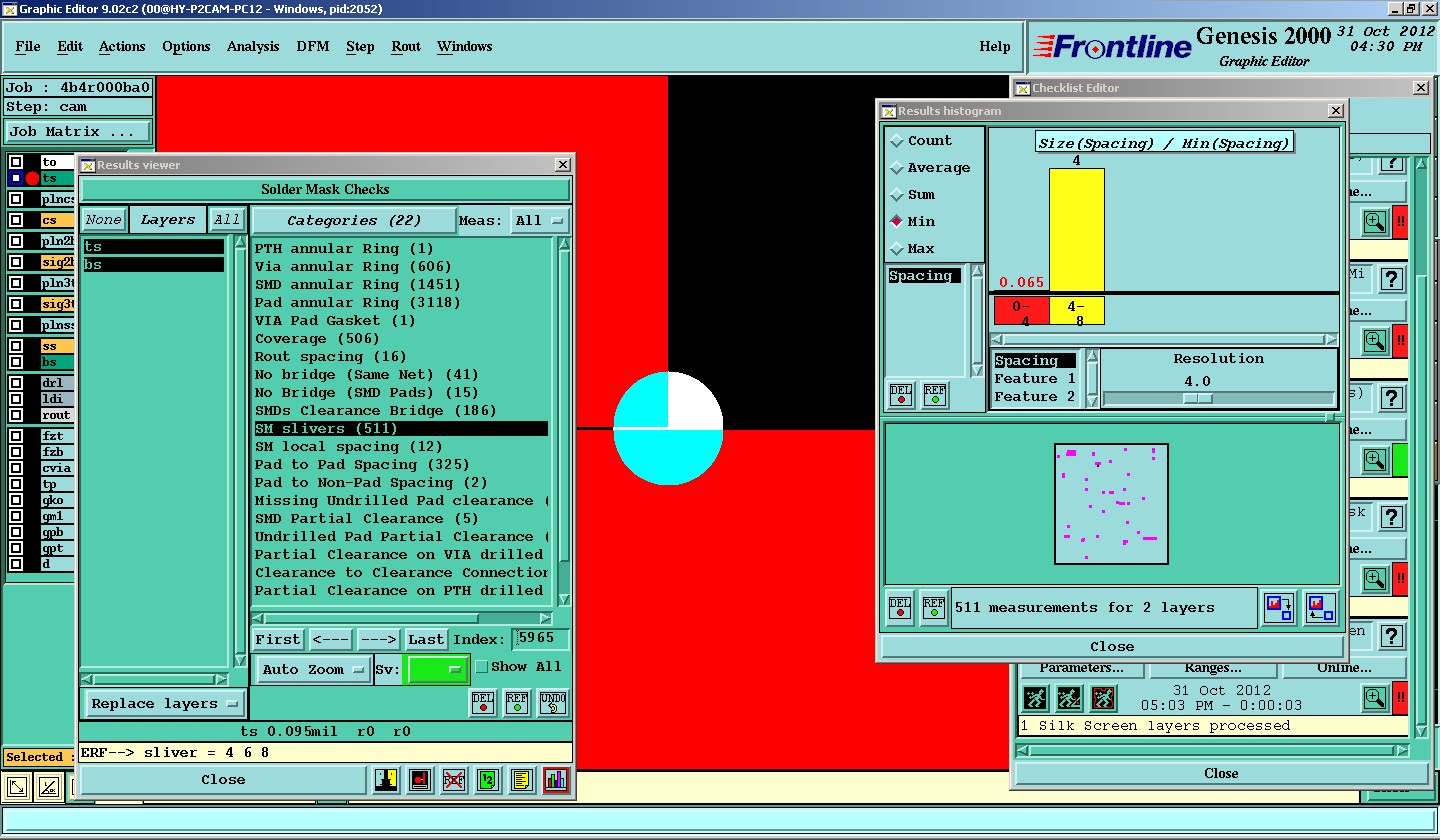Open the Analysis menu
Image resolution: width=1440 pixels, height=840 pixels.
click(x=253, y=47)
